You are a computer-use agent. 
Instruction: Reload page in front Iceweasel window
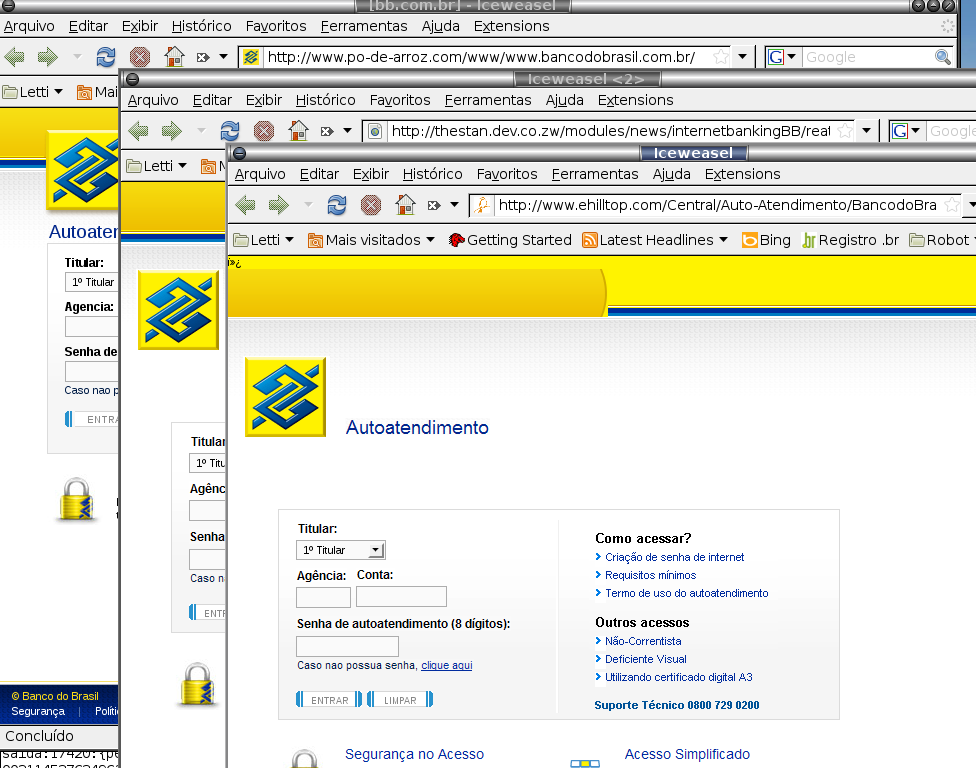(x=337, y=205)
